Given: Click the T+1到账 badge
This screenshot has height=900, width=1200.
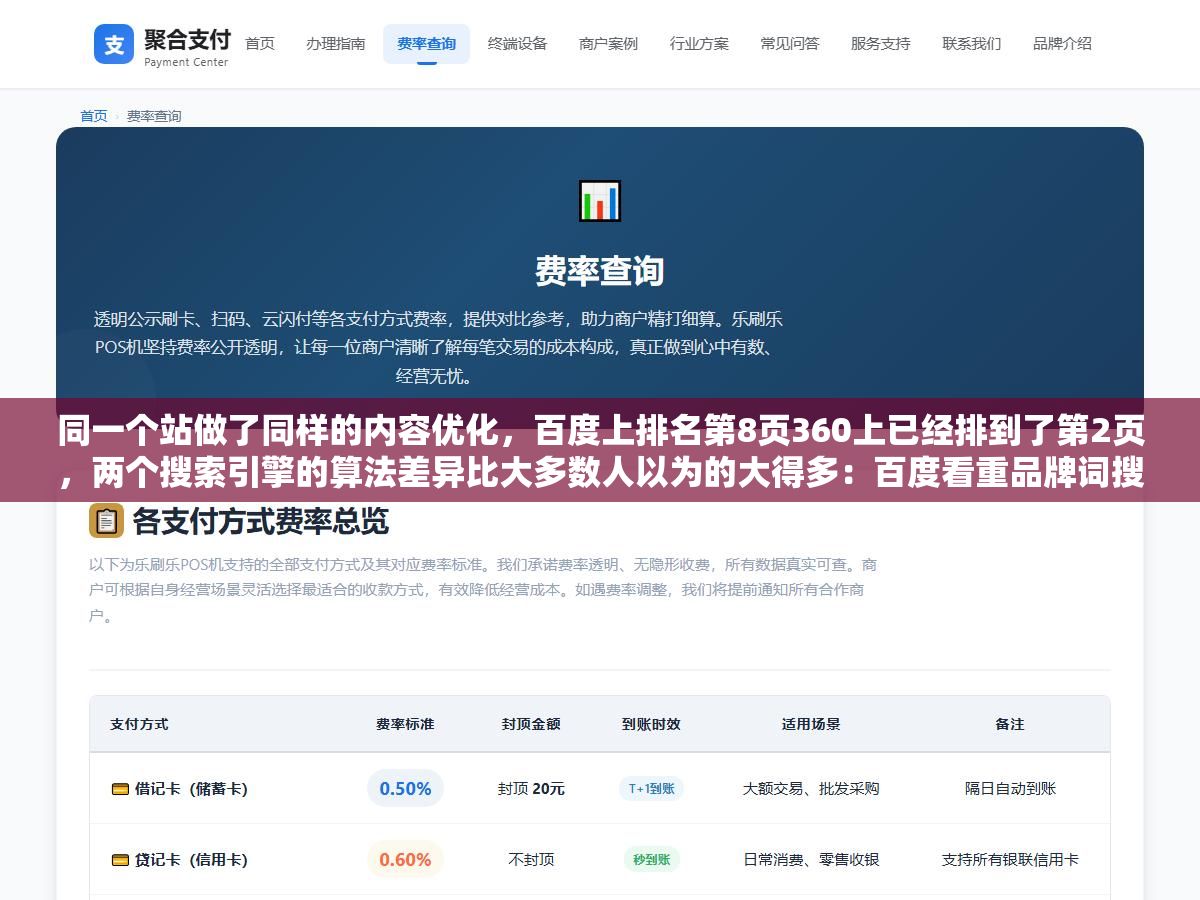Looking at the screenshot, I should pos(651,789).
